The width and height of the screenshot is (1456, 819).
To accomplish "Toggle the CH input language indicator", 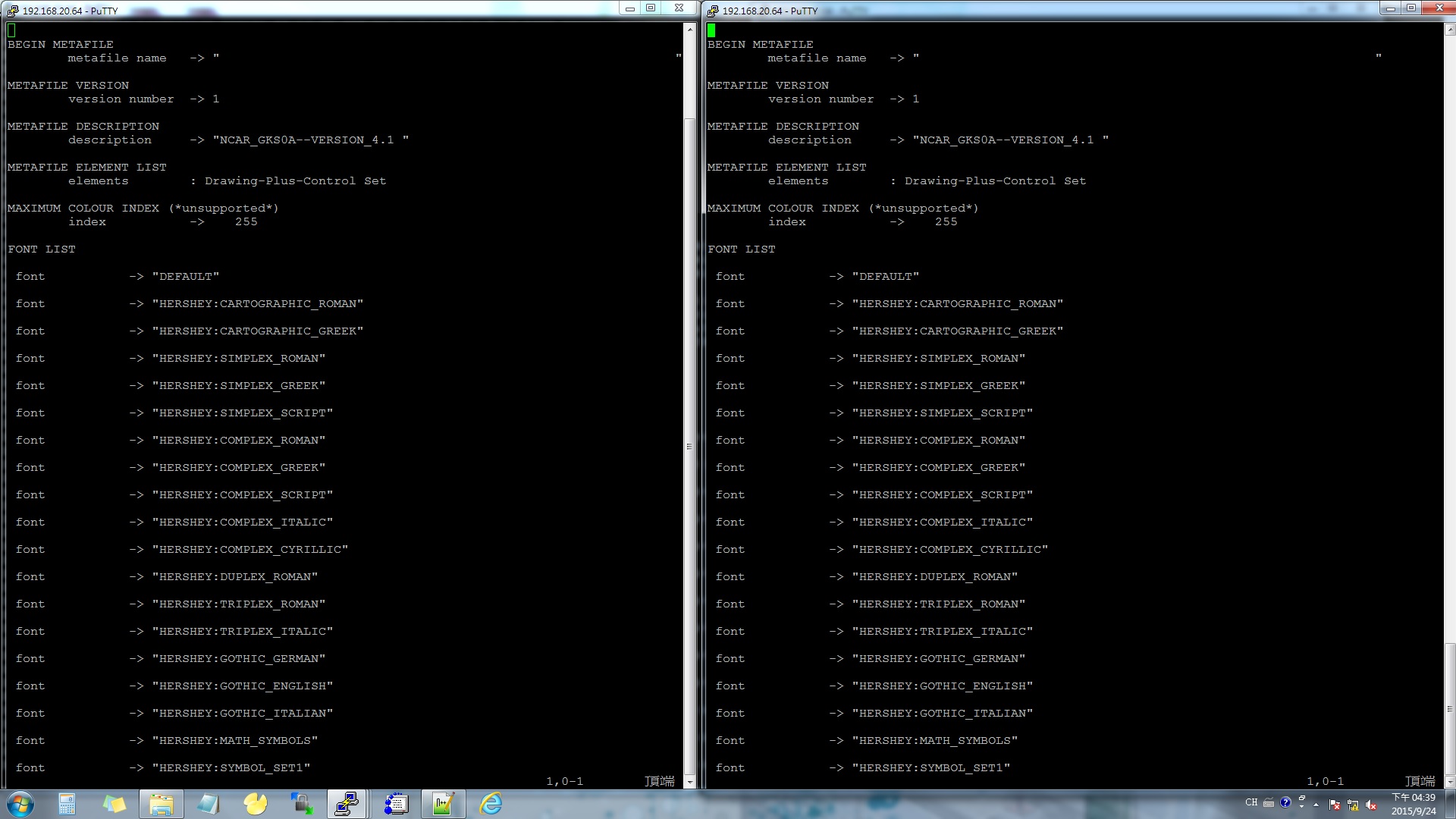I will [x=1250, y=802].
